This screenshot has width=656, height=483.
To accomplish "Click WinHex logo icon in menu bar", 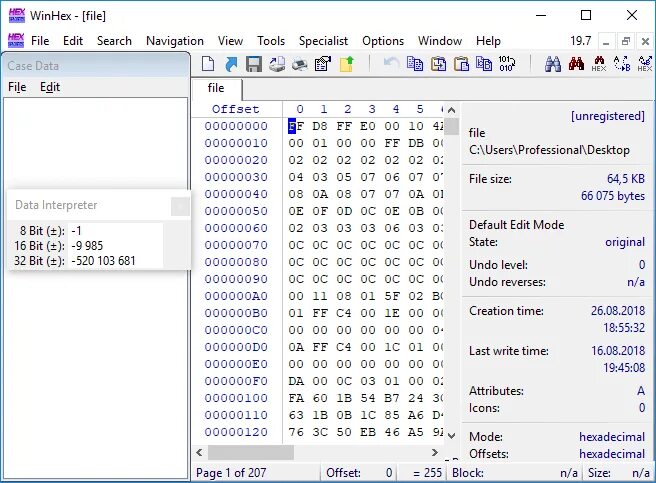I will click(x=16, y=40).
